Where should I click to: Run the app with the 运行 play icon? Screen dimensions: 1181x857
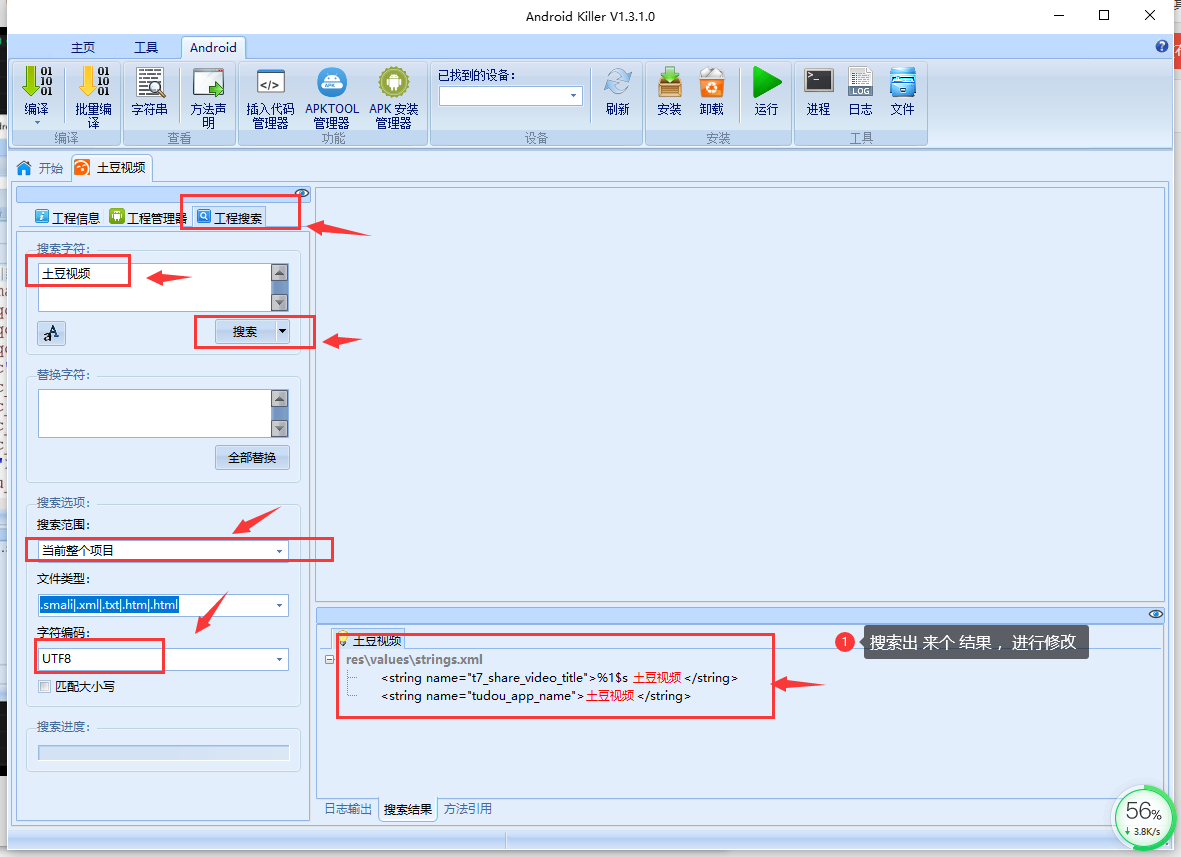click(767, 83)
